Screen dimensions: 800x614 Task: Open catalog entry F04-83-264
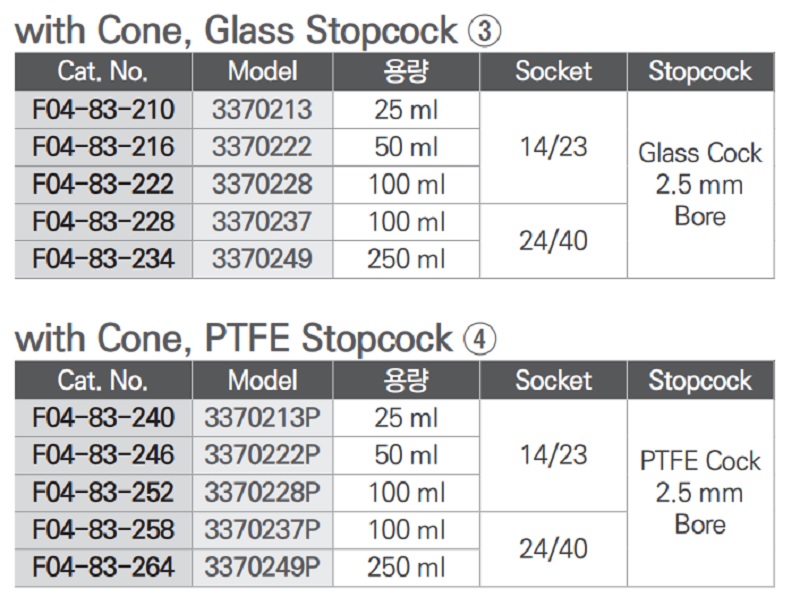pos(103,568)
